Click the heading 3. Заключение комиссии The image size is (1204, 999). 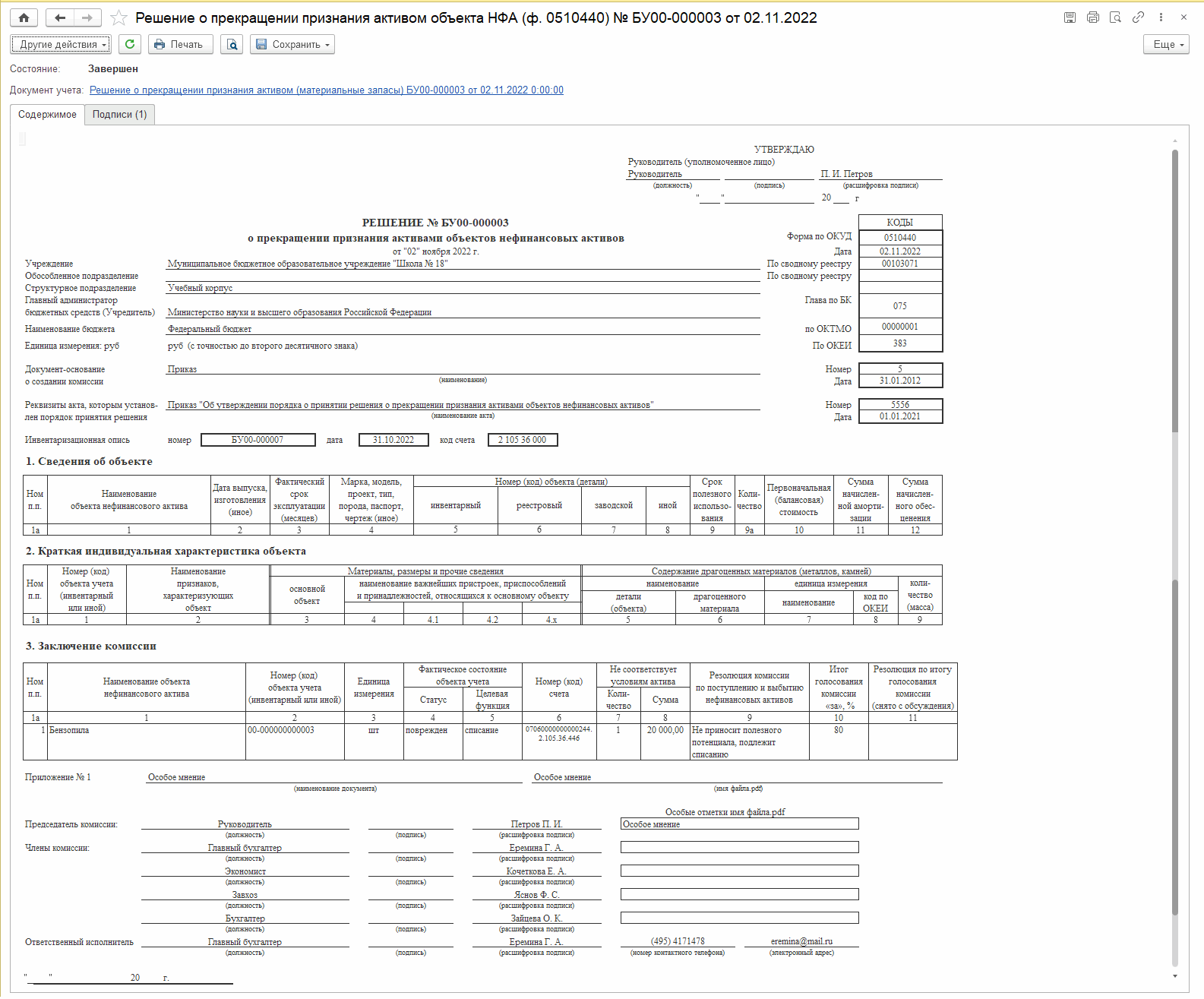tap(91, 646)
